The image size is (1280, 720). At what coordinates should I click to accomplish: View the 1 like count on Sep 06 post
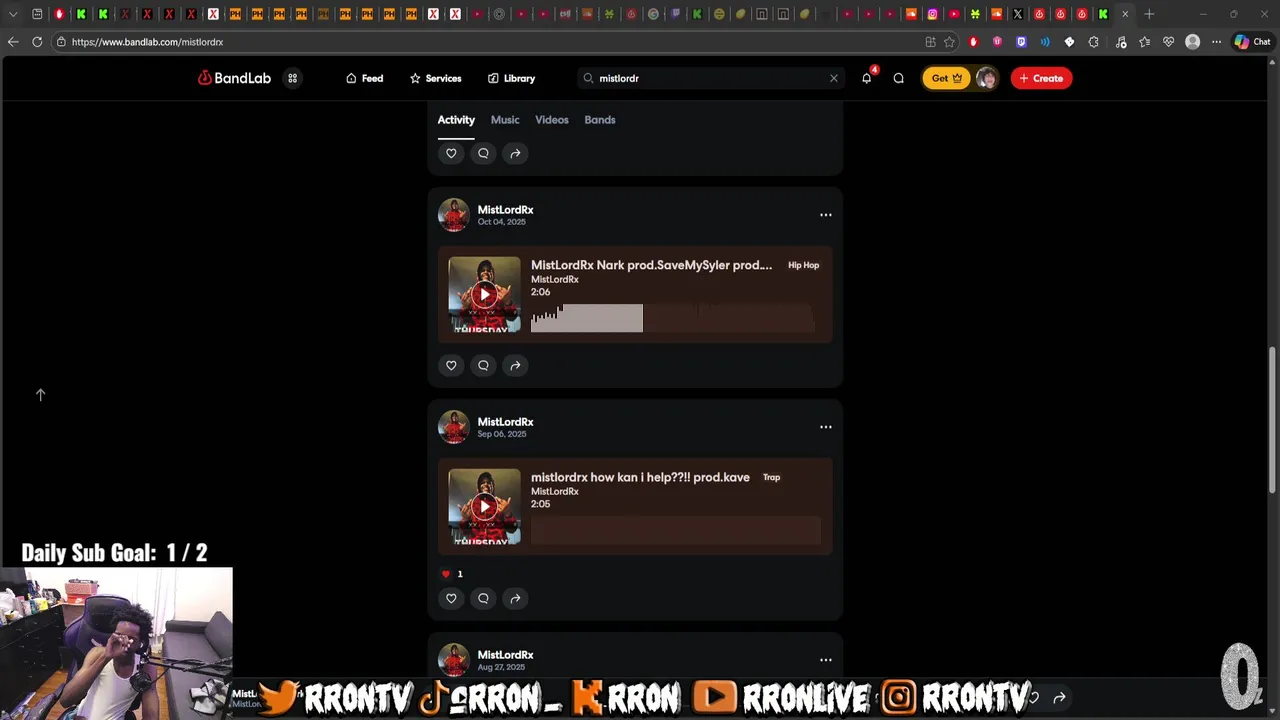point(452,574)
